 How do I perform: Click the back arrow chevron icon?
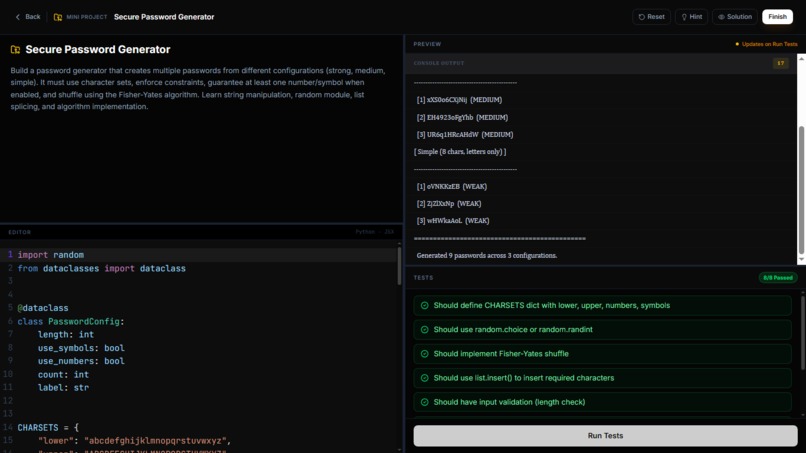pos(17,17)
